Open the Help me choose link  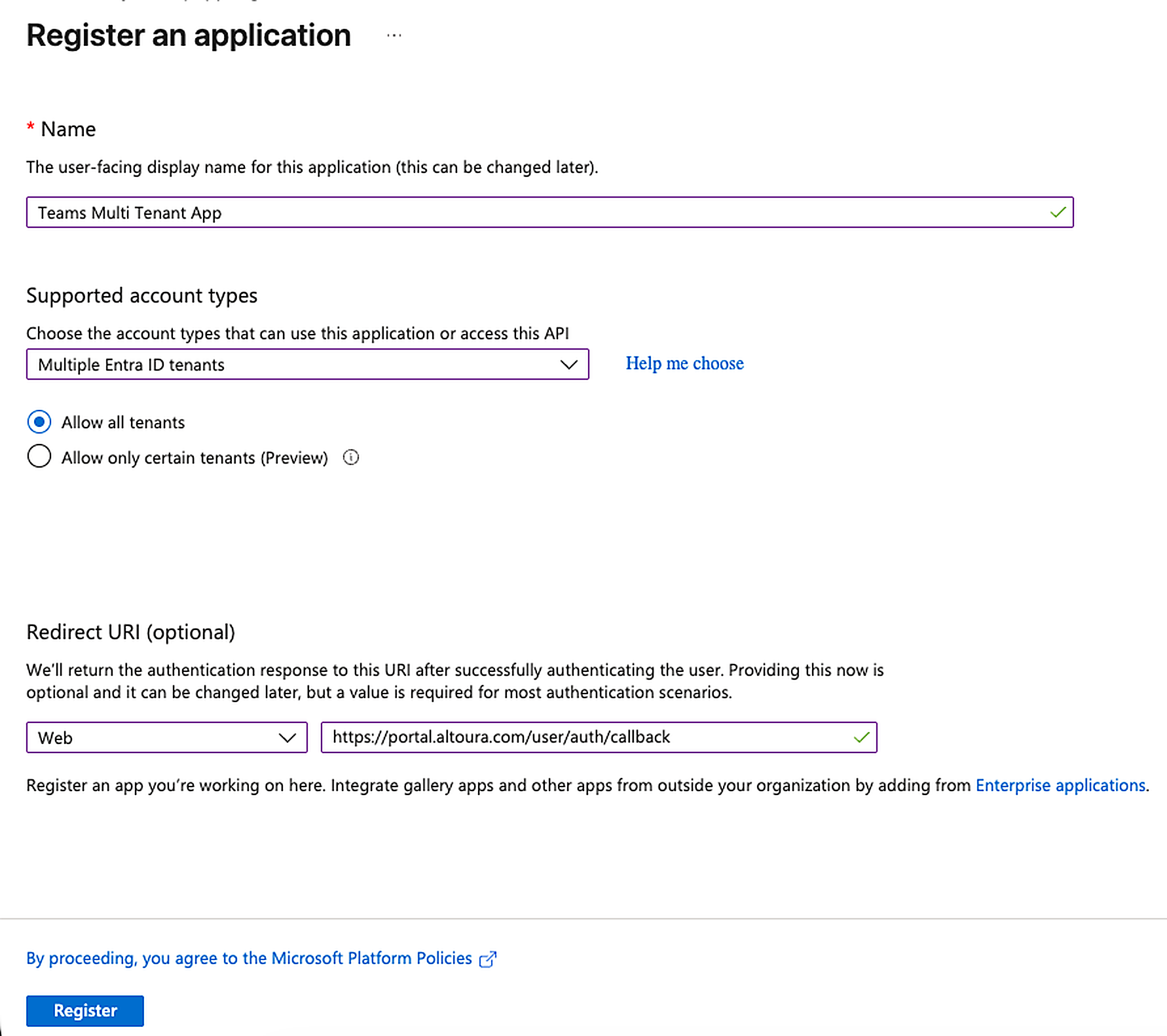click(x=684, y=363)
